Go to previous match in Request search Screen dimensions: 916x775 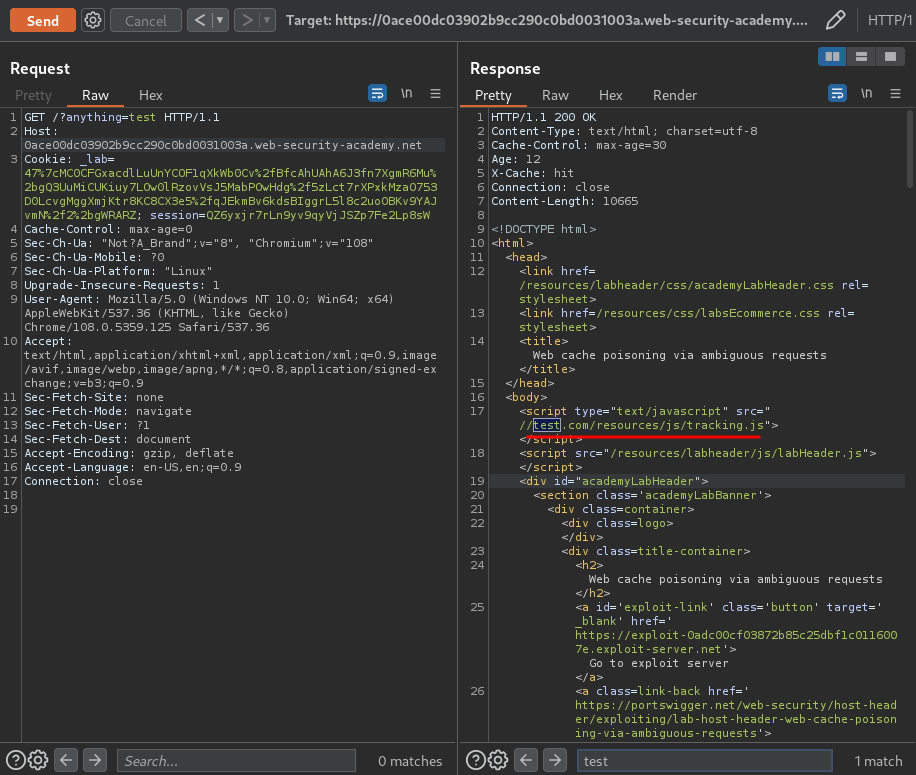point(66,760)
